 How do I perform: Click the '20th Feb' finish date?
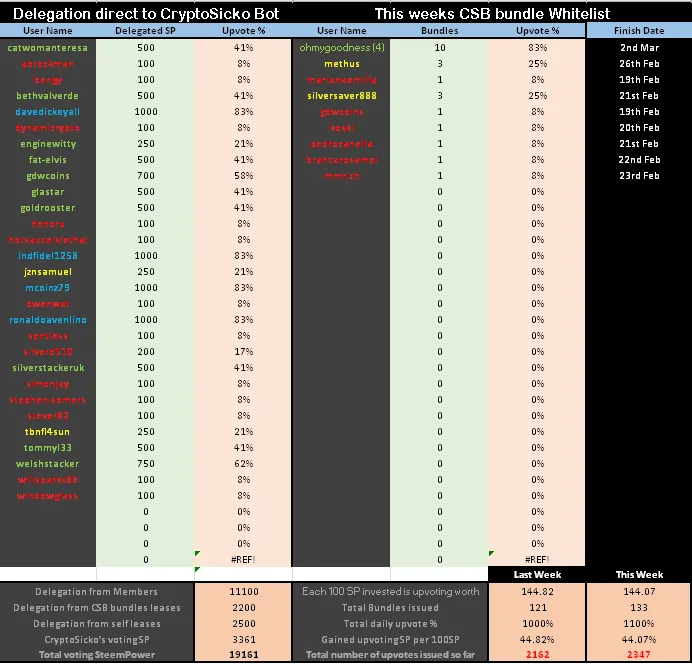pyautogui.click(x=639, y=128)
